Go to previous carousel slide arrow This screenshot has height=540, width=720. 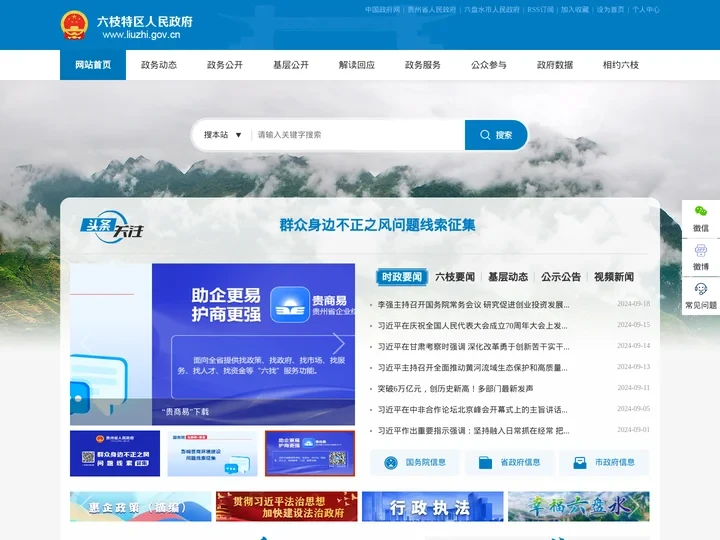(x=85, y=343)
